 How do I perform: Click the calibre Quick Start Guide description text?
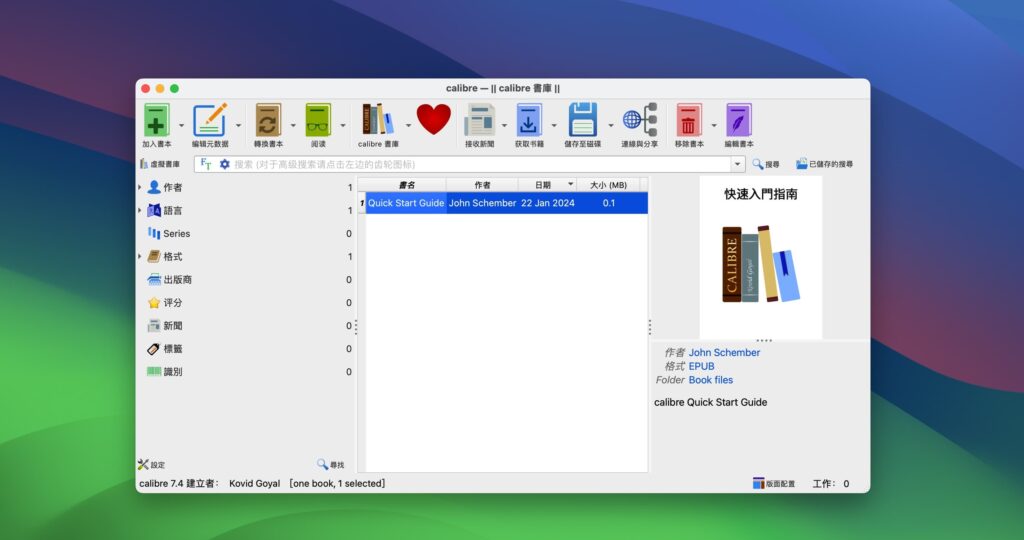(x=711, y=402)
